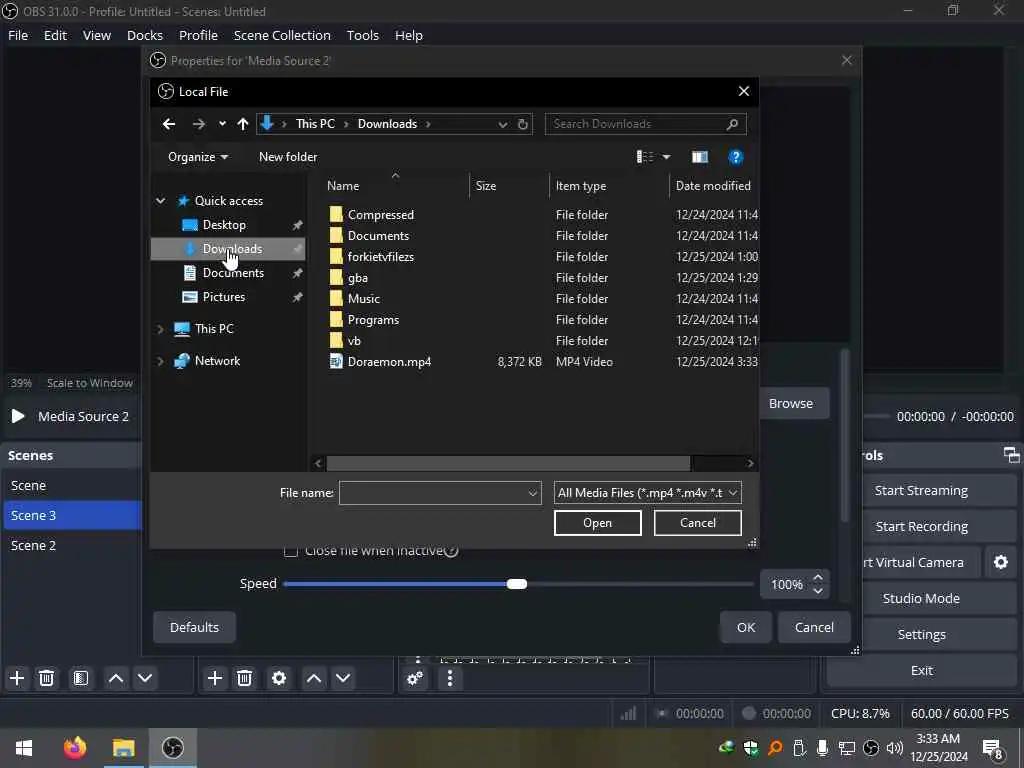Open All Media Files type dropdown

point(648,493)
